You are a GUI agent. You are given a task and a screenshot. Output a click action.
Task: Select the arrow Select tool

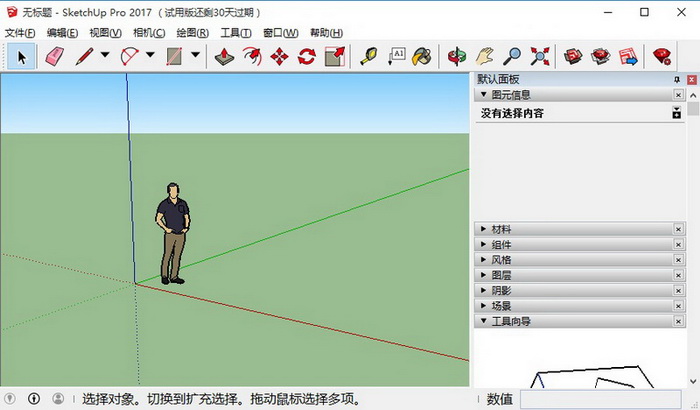click(21, 57)
